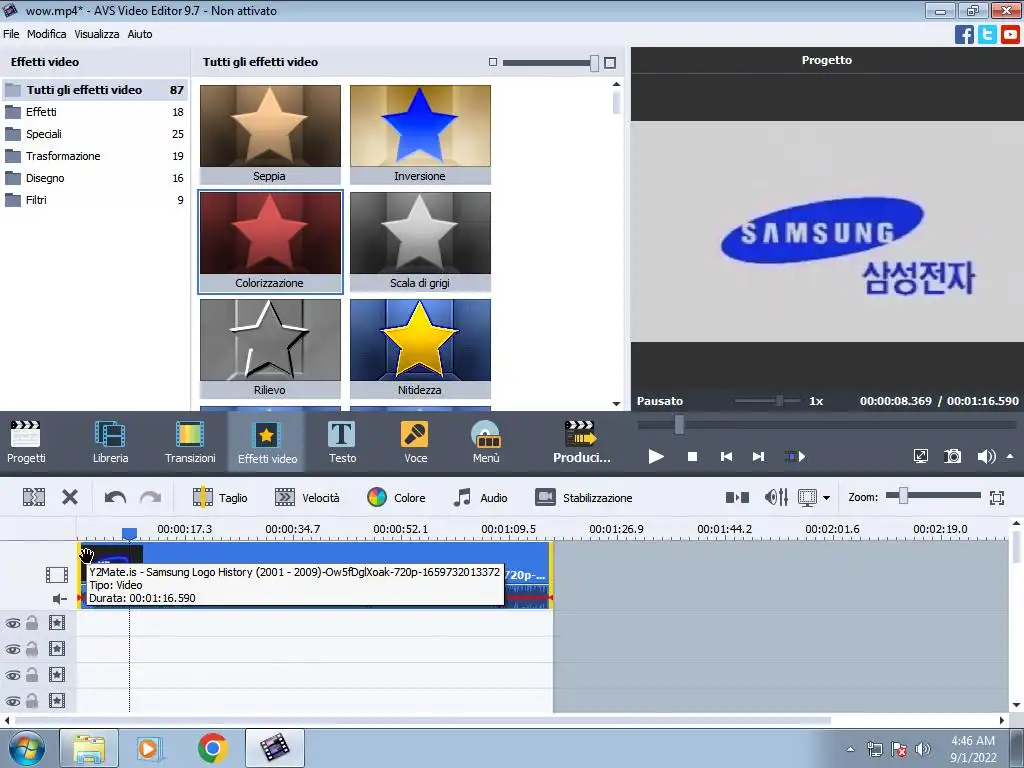Click the volume speaker icon in preview
This screenshot has height=768, width=1024.
point(986,456)
